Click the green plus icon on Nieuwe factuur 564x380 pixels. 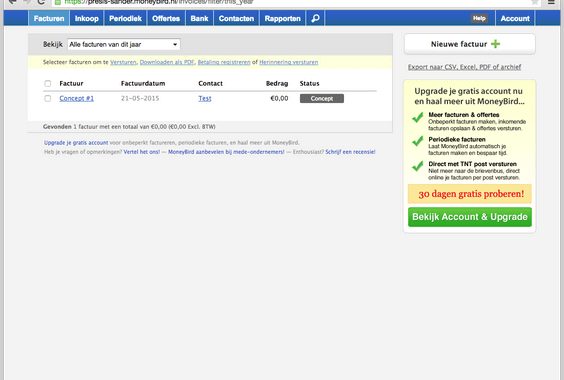(495, 44)
